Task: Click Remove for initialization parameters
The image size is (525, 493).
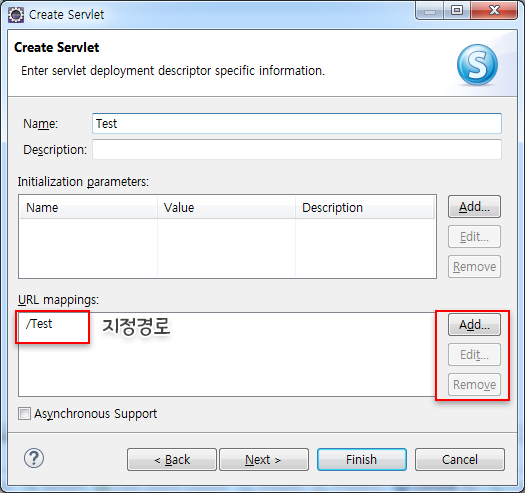Action: coord(474,267)
